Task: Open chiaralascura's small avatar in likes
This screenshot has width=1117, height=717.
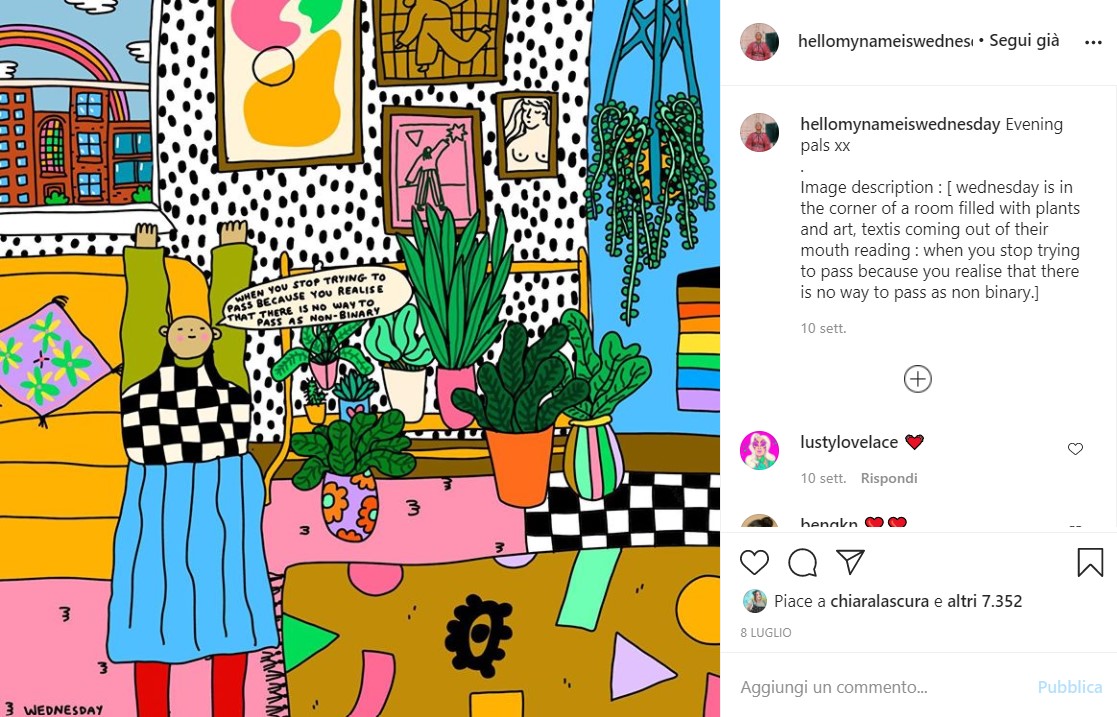Action: tap(754, 602)
